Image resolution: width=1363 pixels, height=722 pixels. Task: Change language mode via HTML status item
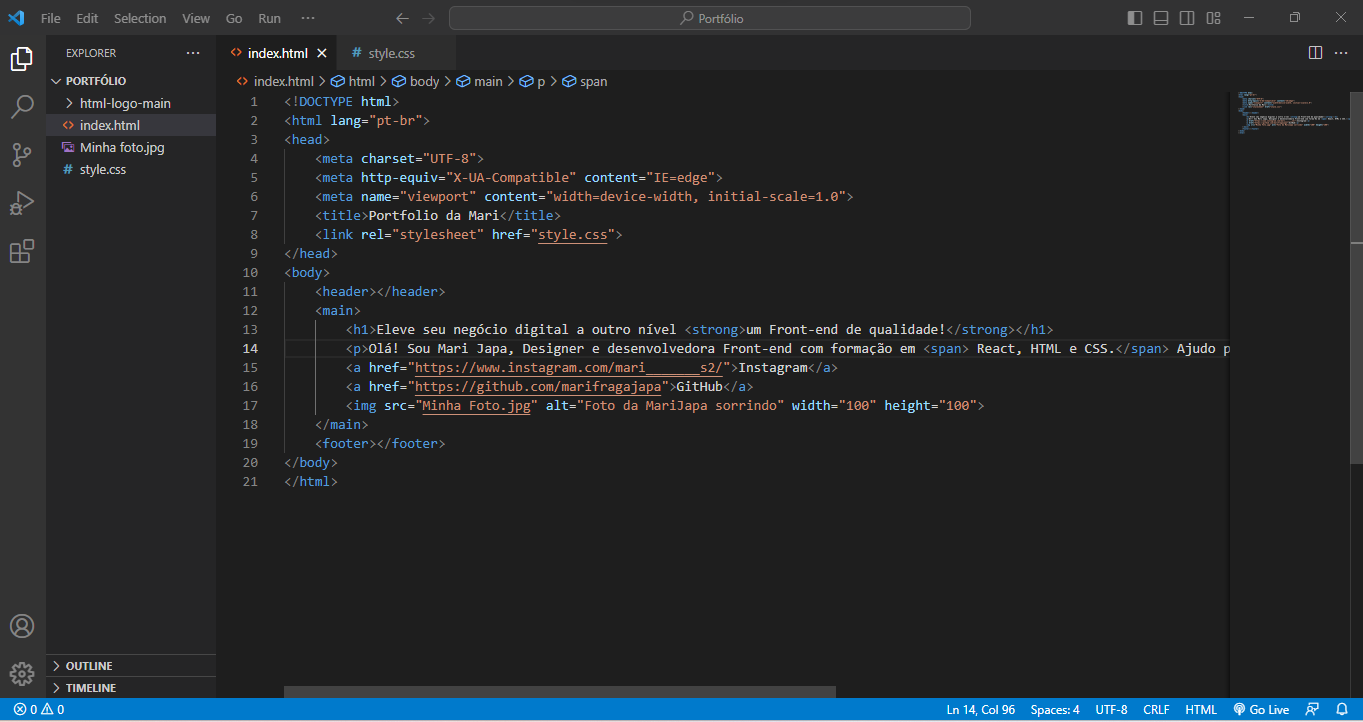point(1201,710)
